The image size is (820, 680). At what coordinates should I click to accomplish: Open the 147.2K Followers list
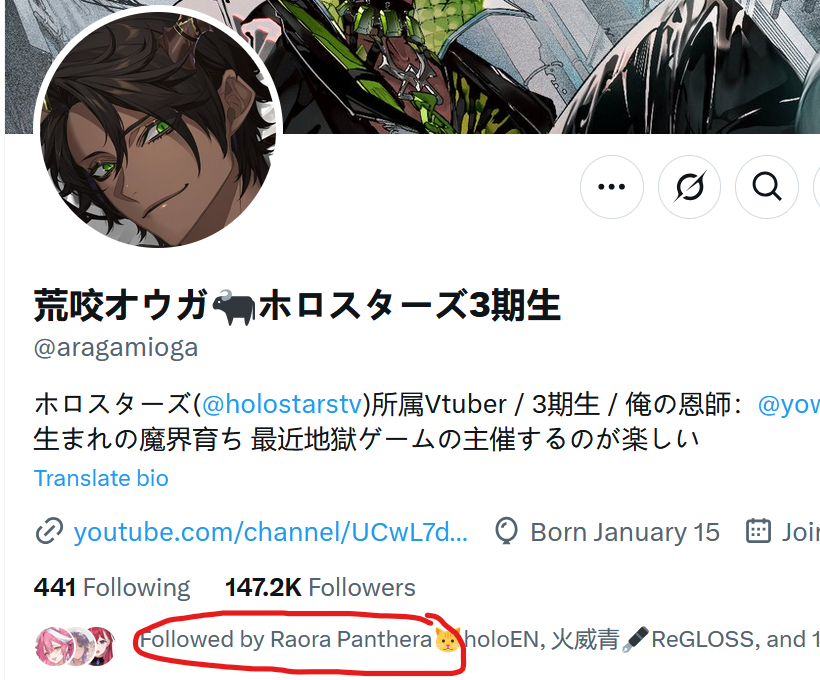(x=320, y=587)
